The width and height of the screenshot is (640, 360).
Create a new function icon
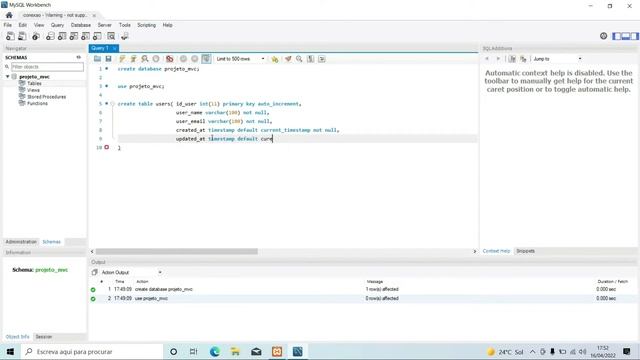97,36
